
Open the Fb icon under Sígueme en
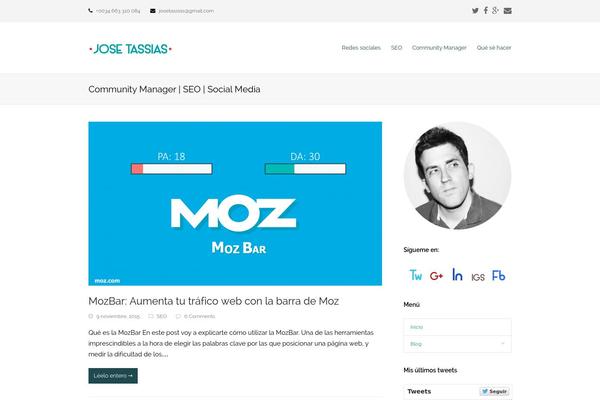[x=499, y=275]
